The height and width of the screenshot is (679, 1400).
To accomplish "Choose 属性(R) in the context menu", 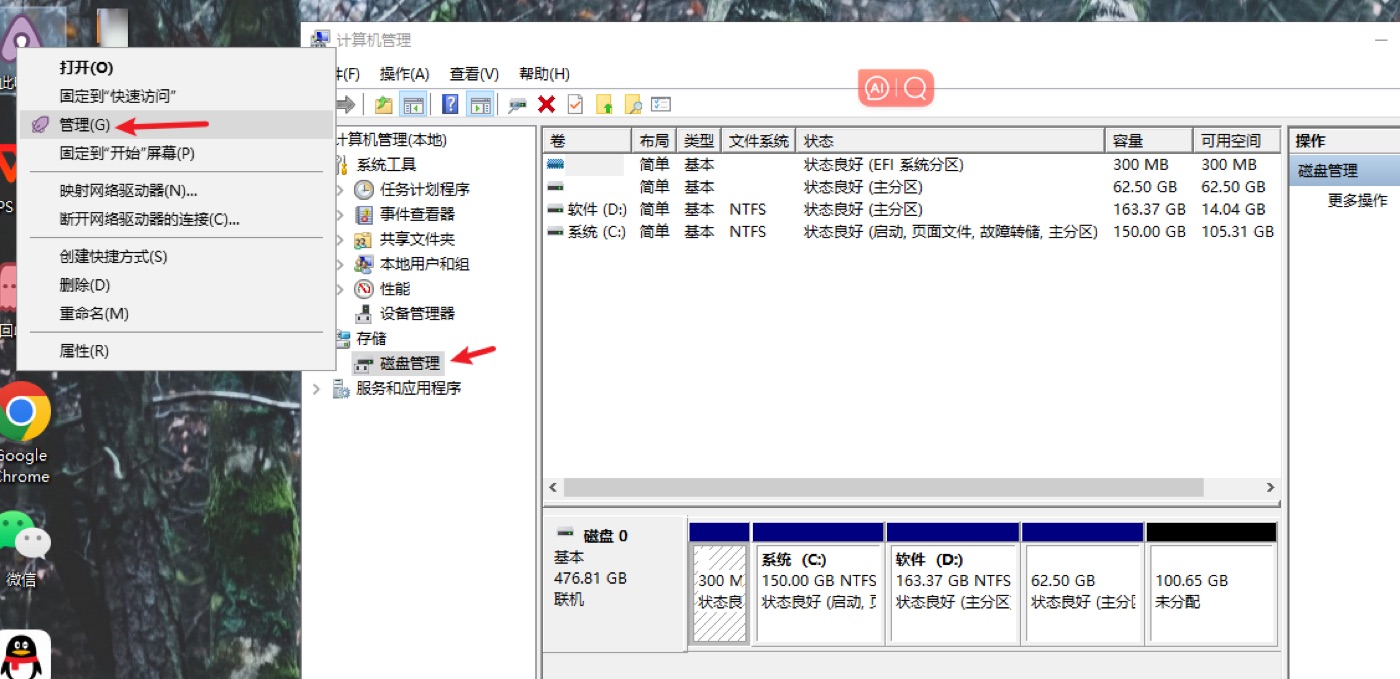I will [x=175, y=351].
